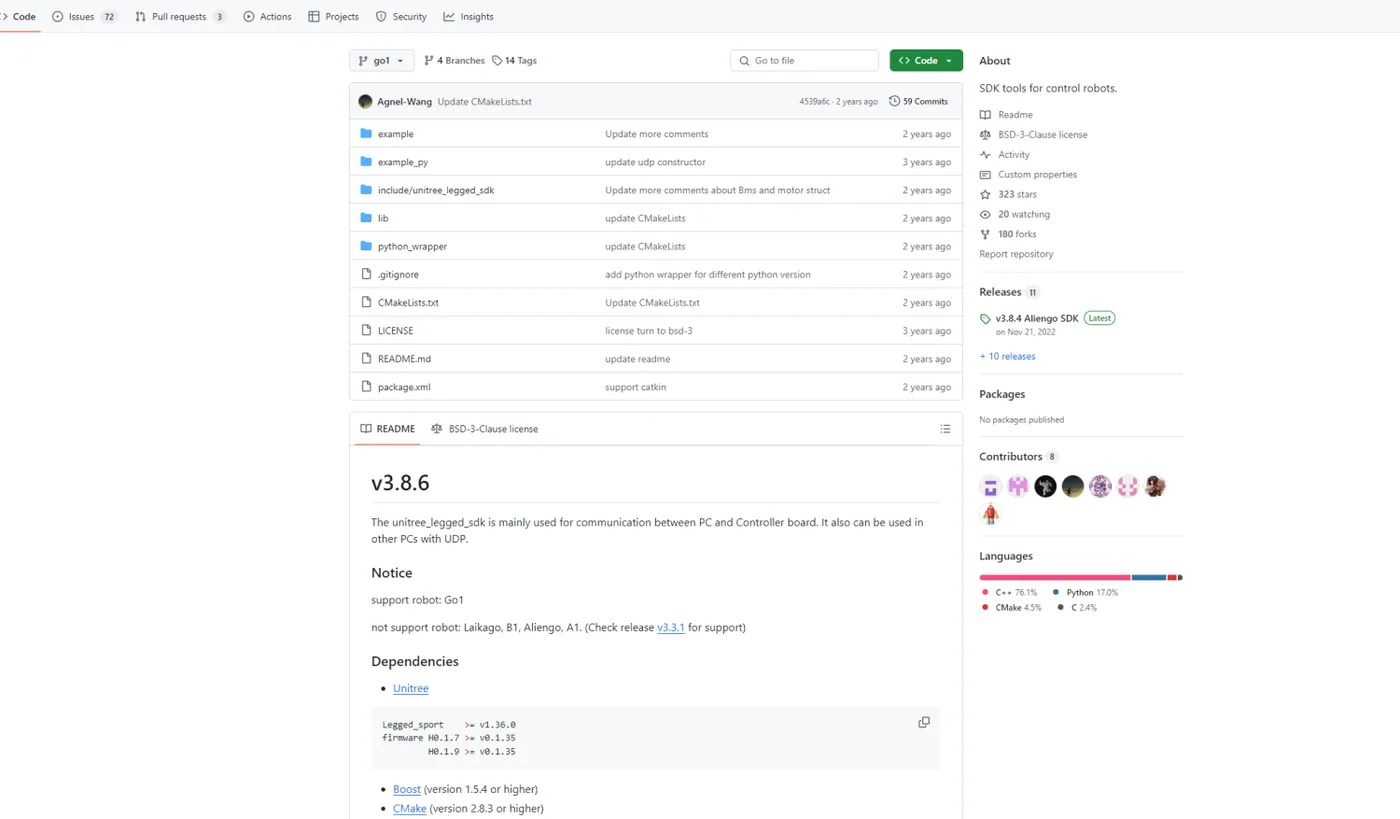Screen dimensions: 1400x819
Task: Click the commit message "support catkin"
Action: (x=635, y=387)
